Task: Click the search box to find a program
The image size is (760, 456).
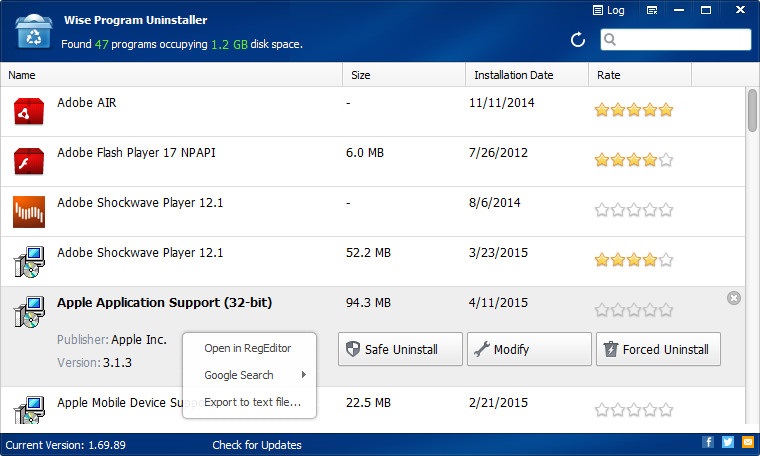Action: [676, 39]
